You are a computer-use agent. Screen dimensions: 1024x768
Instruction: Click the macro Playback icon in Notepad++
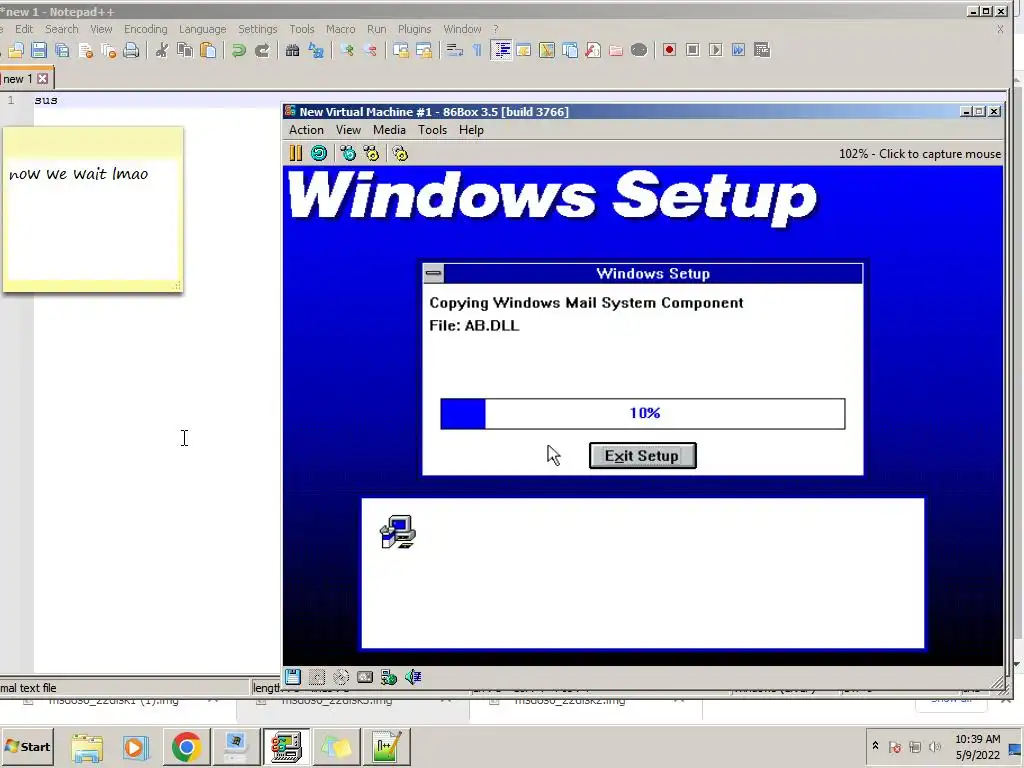pyautogui.click(x=716, y=50)
